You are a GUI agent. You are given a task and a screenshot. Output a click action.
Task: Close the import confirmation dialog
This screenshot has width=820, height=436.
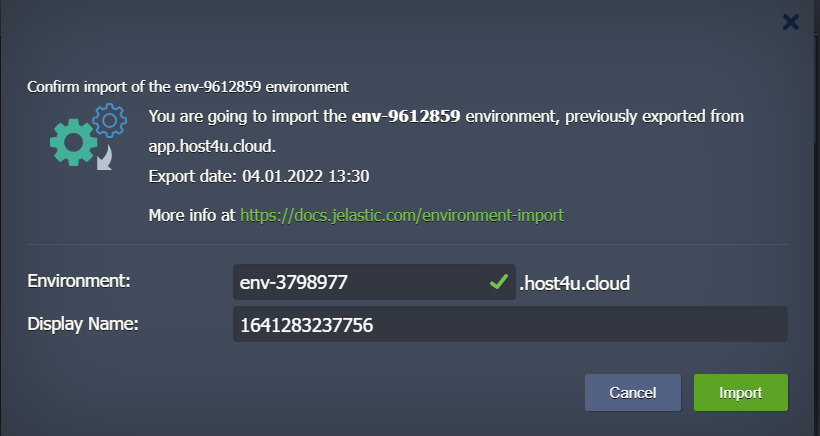pos(790,22)
